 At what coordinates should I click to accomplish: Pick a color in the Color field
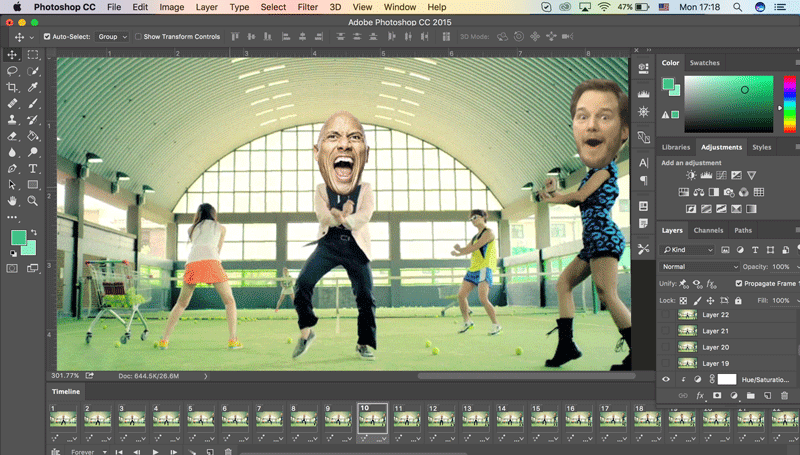(x=729, y=104)
